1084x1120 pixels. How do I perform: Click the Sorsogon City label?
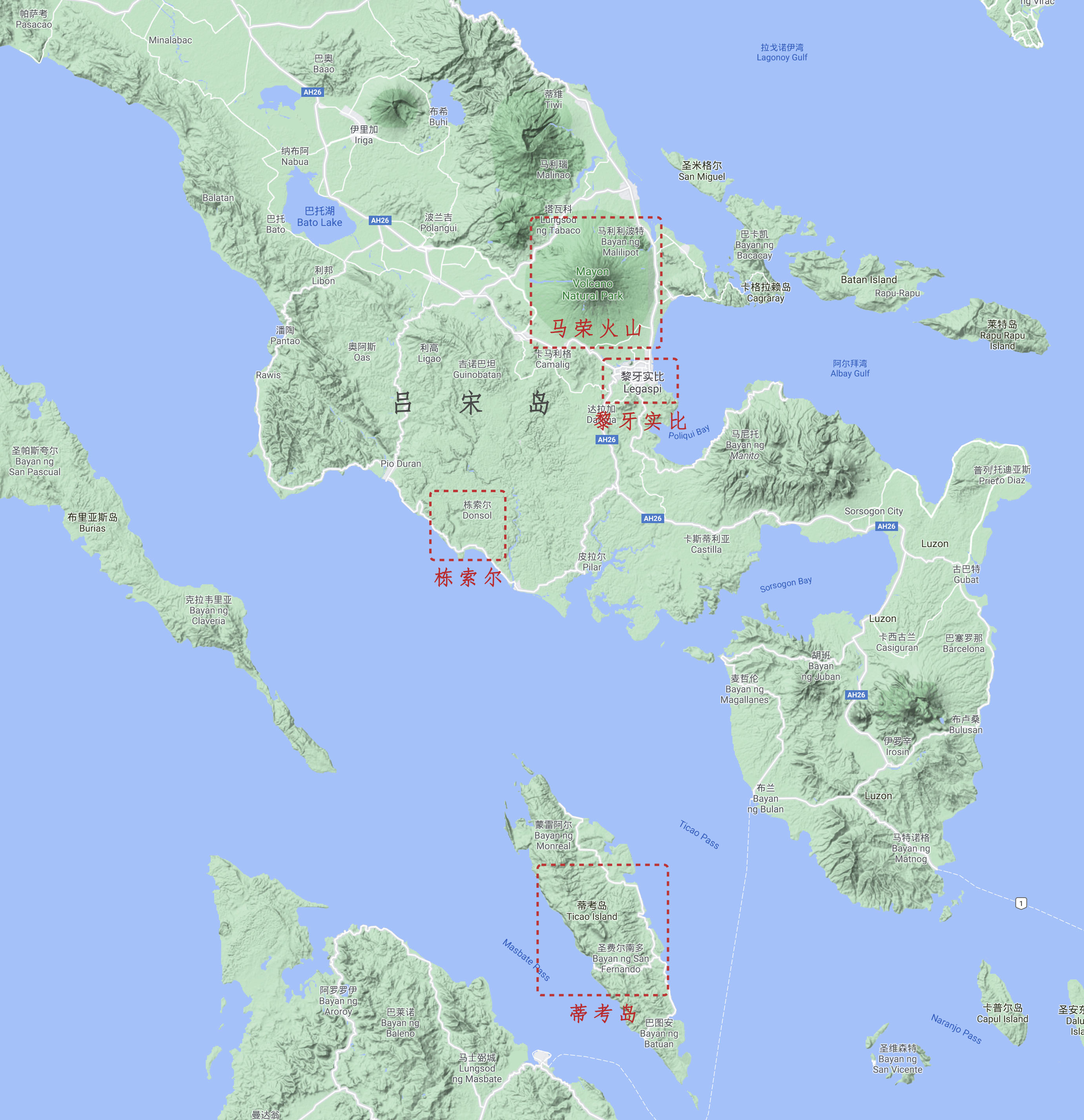coord(873,511)
